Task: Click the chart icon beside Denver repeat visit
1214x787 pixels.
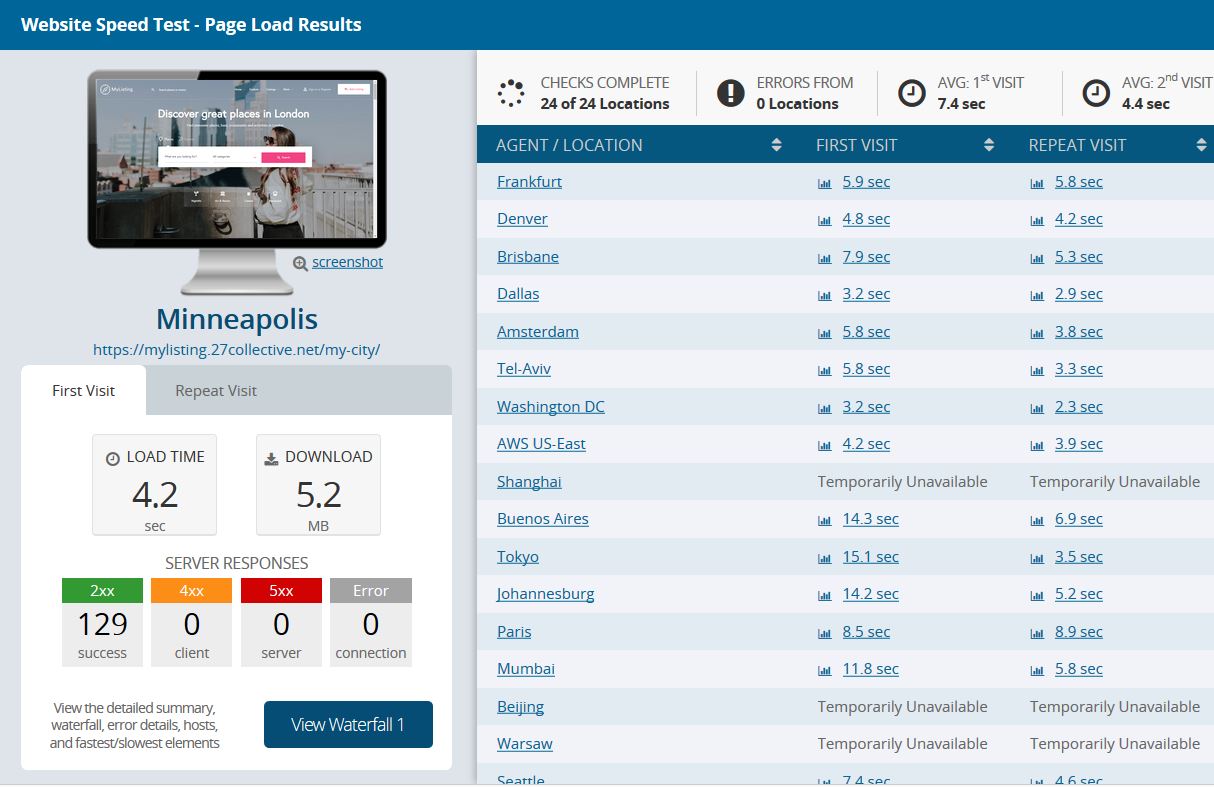Action: pyautogui.click(x=1037, y=220)
